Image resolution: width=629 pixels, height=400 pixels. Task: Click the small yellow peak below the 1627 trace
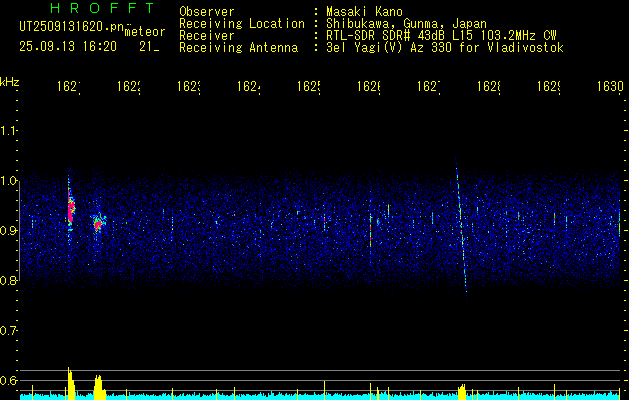click(462, 392)
